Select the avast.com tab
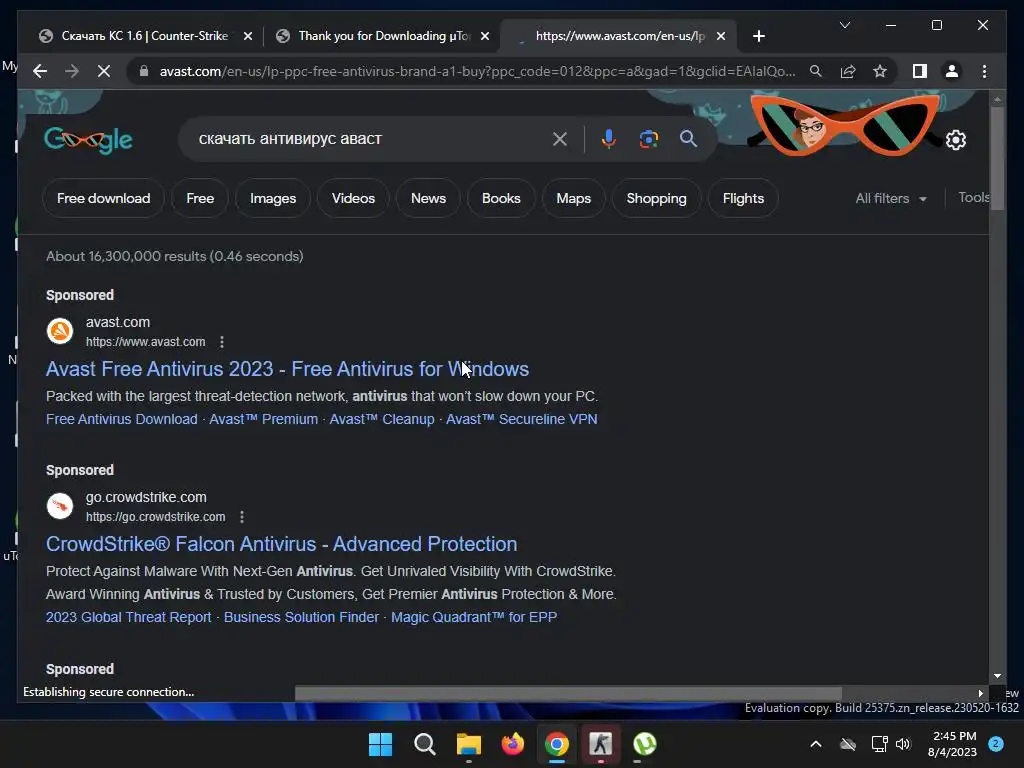The image size is (1024, 768). (618, 36)
